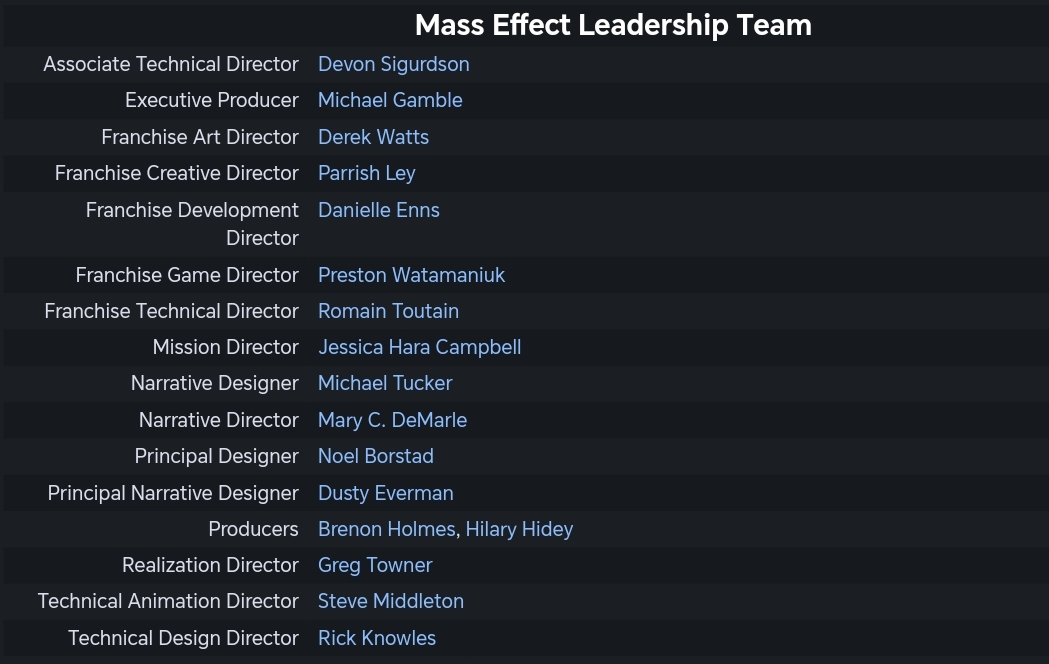Click Preston Watamaniuk name

(x=411, y=275)
